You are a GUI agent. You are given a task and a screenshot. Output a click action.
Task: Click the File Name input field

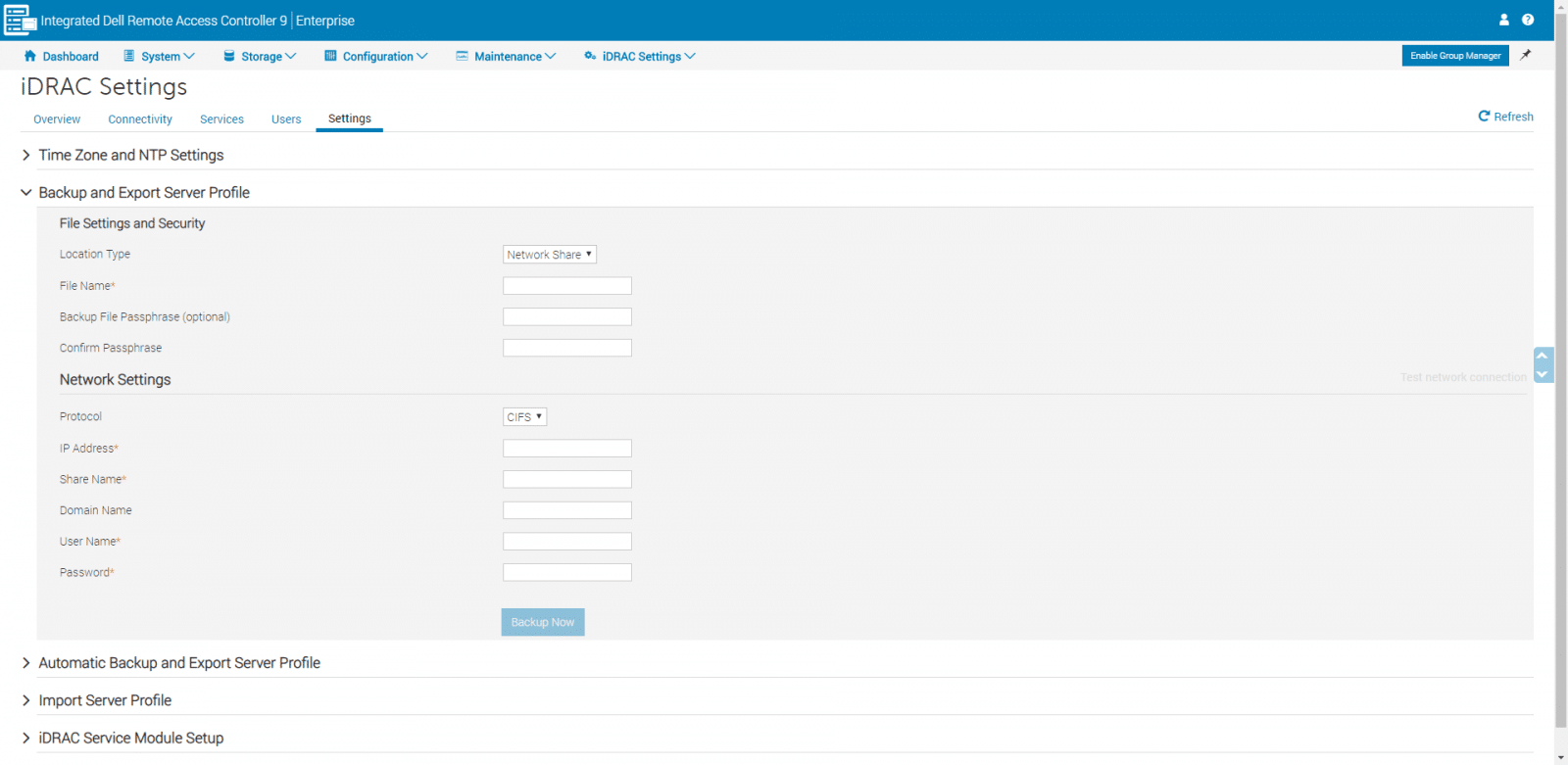point(567,286)
